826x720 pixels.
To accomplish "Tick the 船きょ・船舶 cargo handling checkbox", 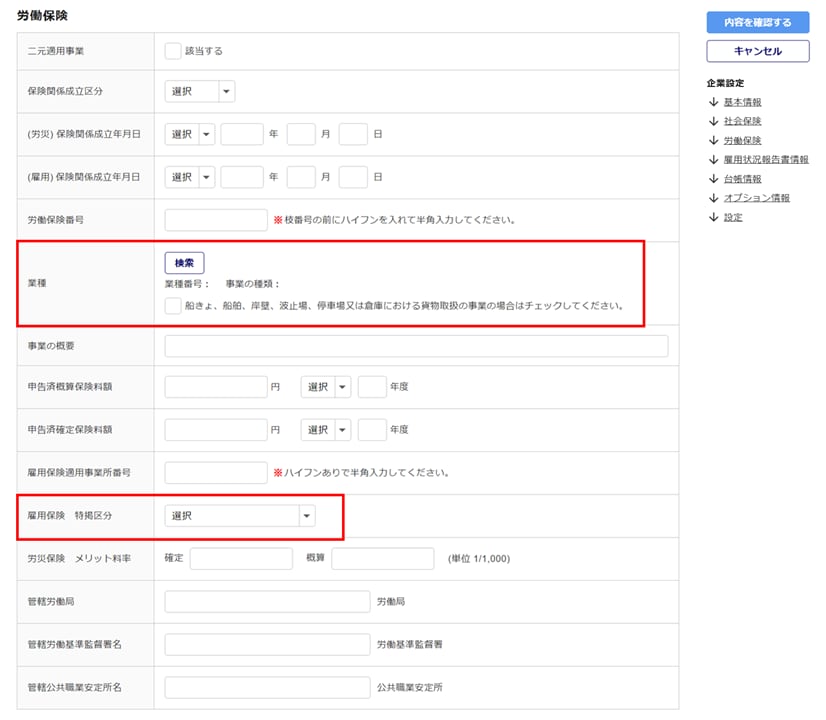I will point(173,306).
